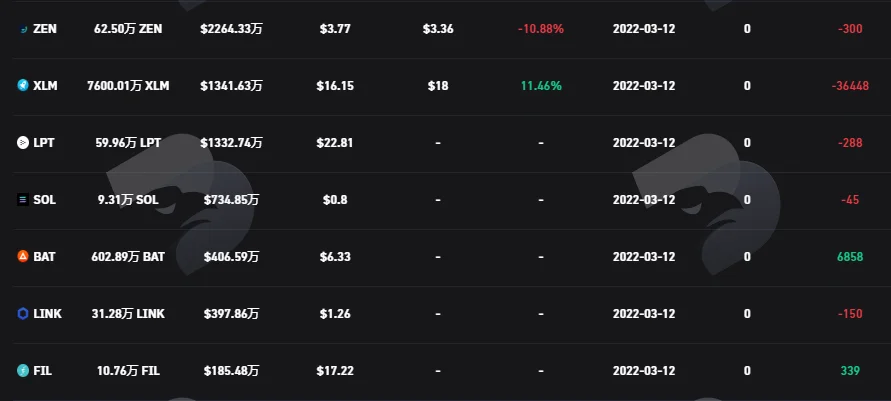Image resolution: width=891 pixels, height=401 pixels.
Task: Select the 6858 change value for BAT
Action: pyautogui.click(x=850, y=257)
